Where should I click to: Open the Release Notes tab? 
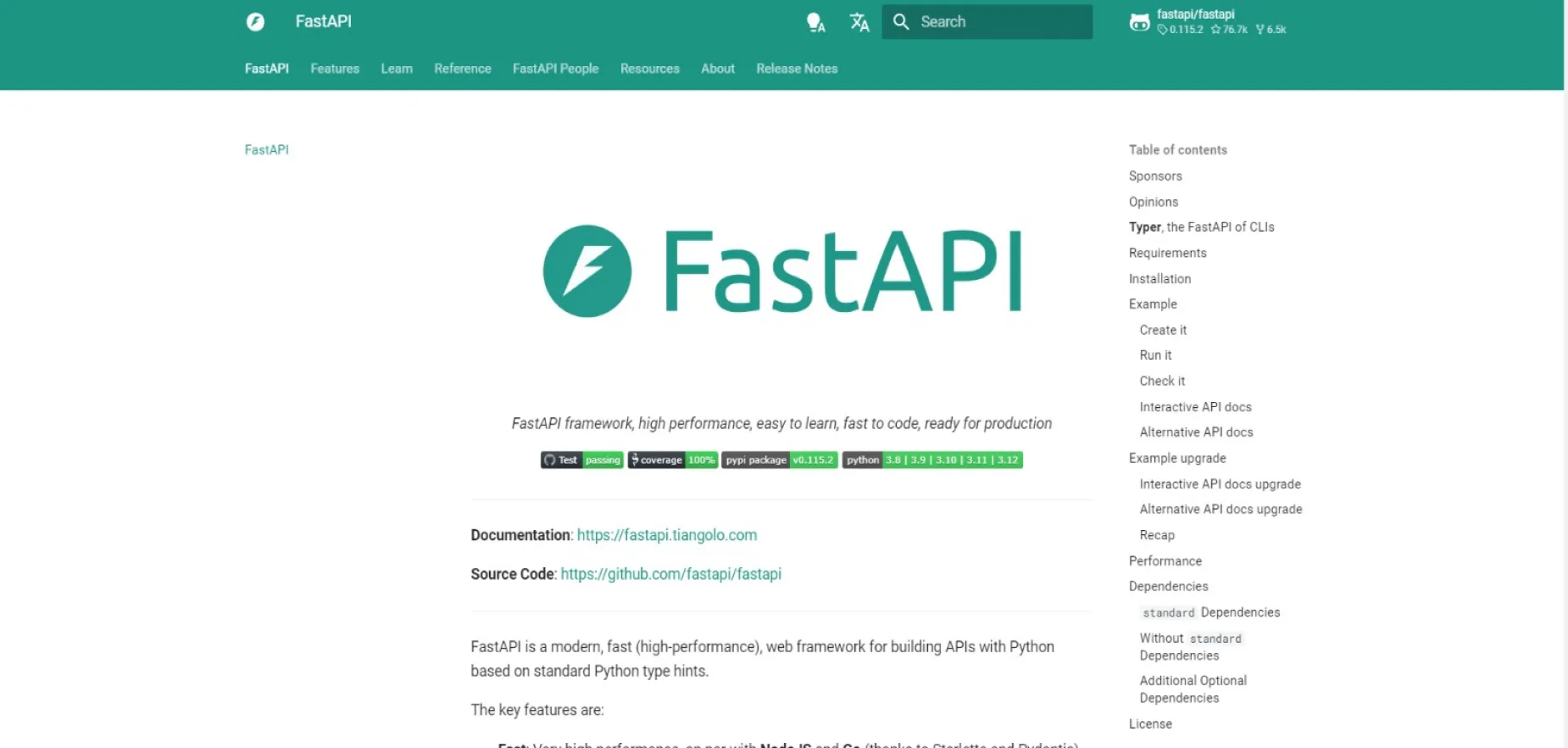[x=797, y=69]
